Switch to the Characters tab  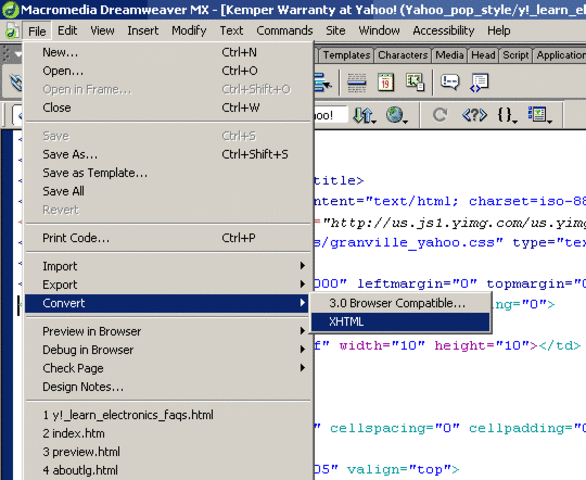click(403, 55)
